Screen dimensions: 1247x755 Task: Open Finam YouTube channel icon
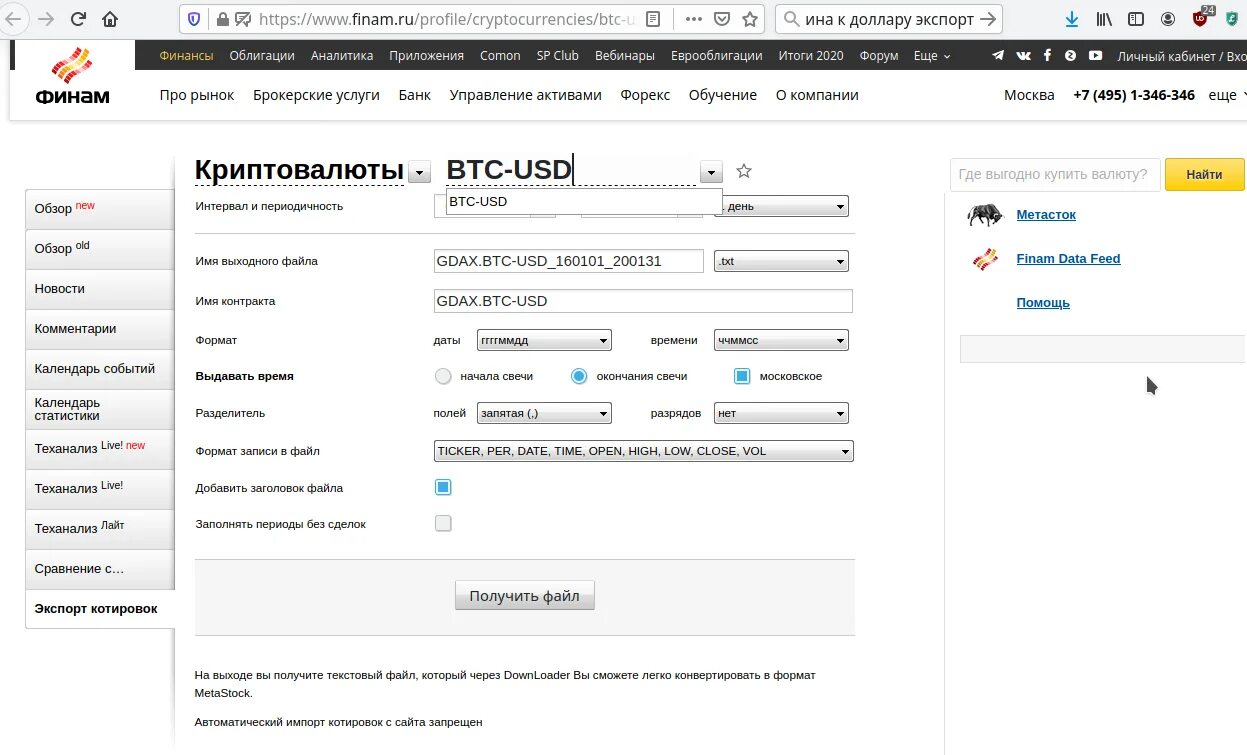[x=1096, y=56]
